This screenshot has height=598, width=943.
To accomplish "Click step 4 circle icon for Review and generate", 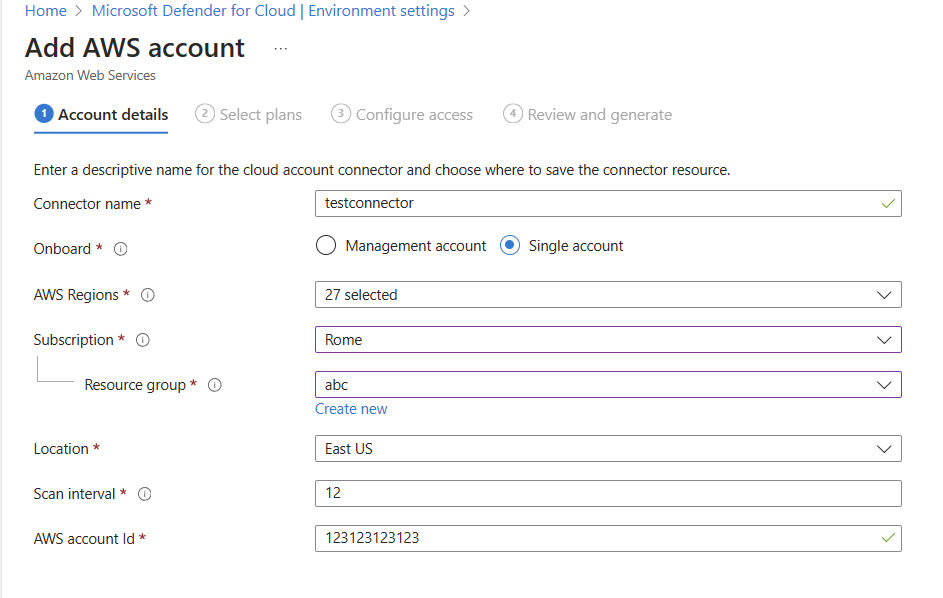I will pyautogui.click(x=513, y=114).
